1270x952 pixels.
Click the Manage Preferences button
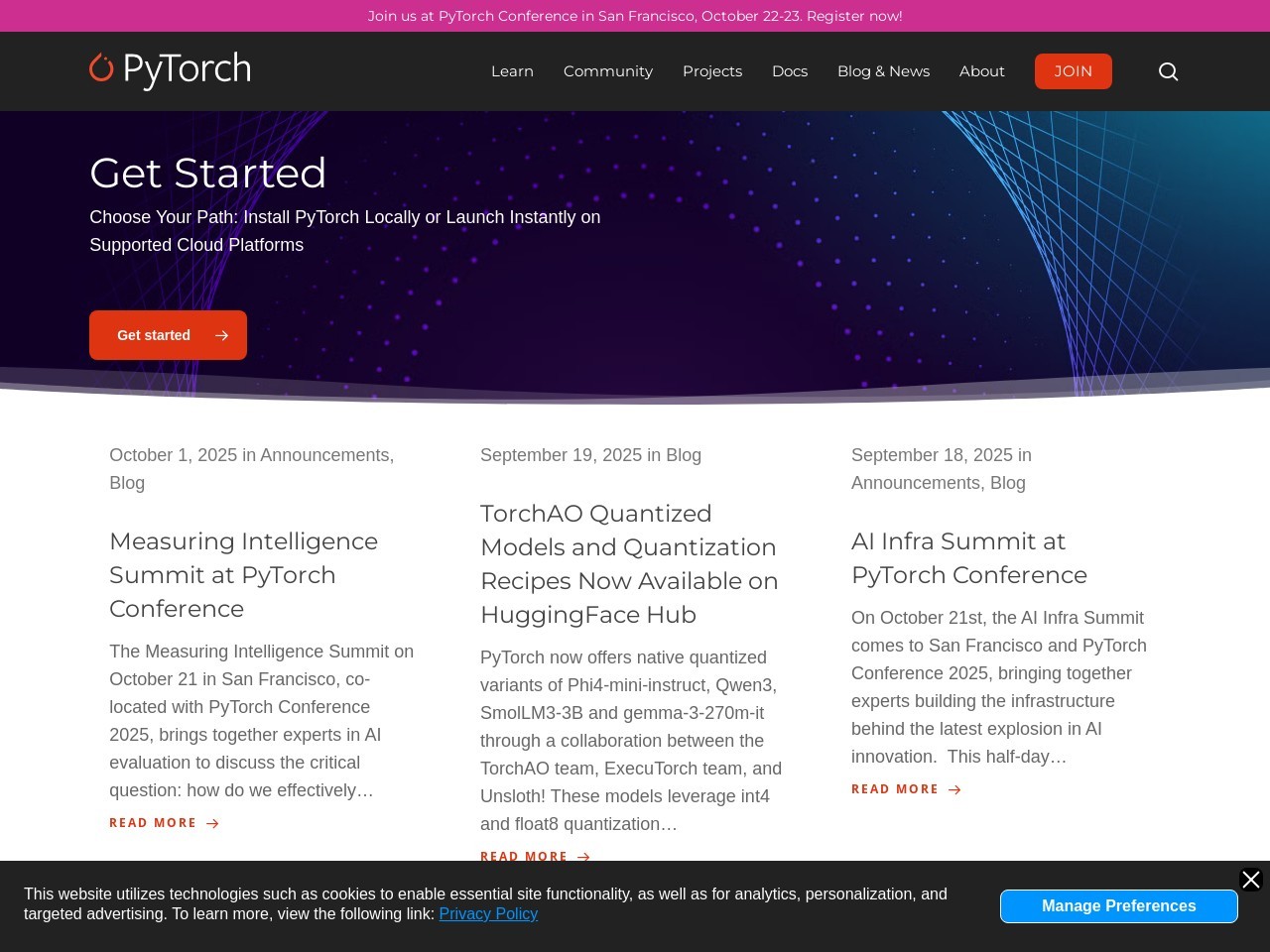1118,906
